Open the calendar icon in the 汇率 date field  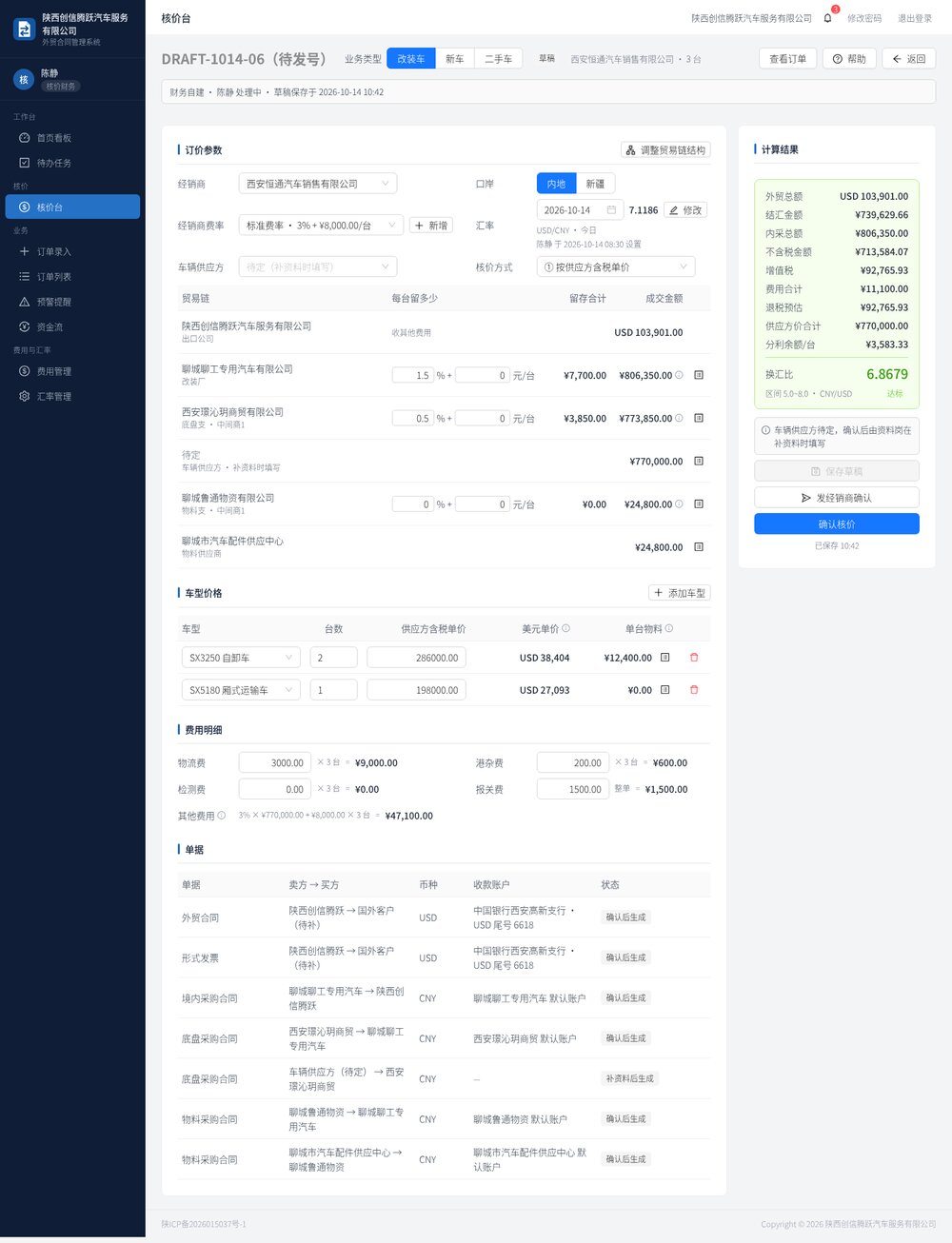pyautogui.click(x=611, y=210)
